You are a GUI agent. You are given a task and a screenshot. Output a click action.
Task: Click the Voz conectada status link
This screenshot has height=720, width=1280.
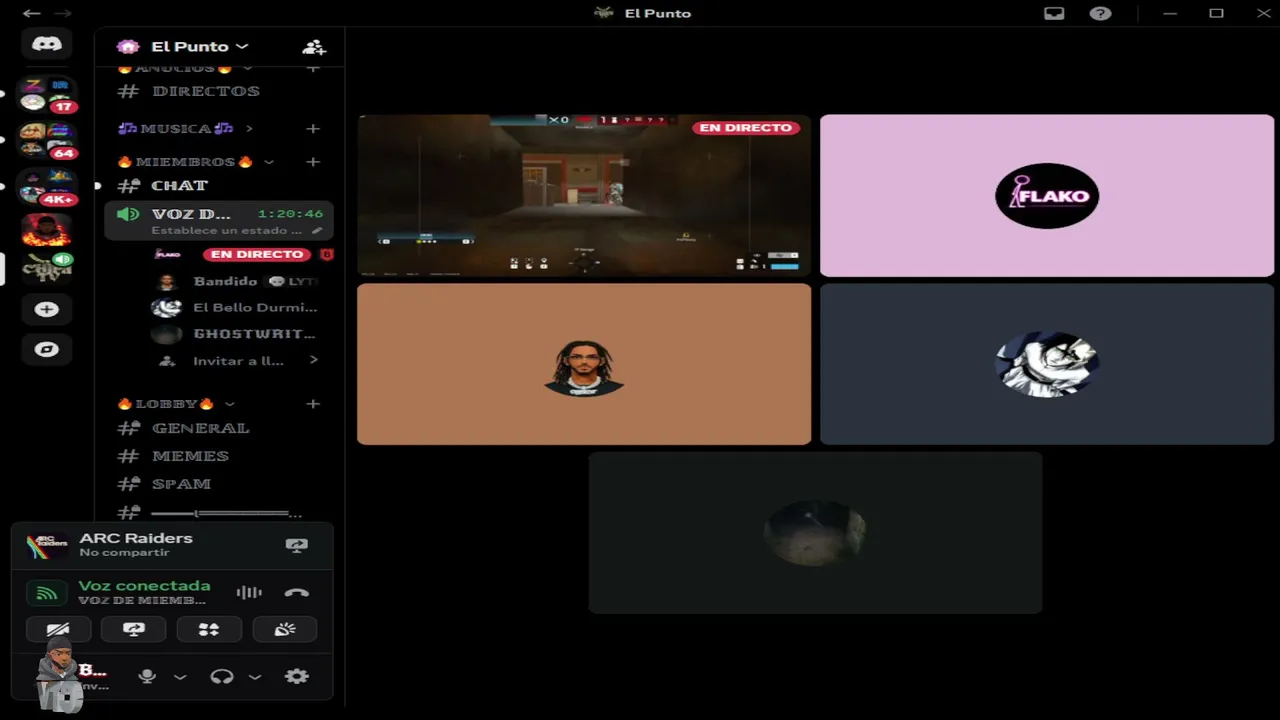[144, 585]
